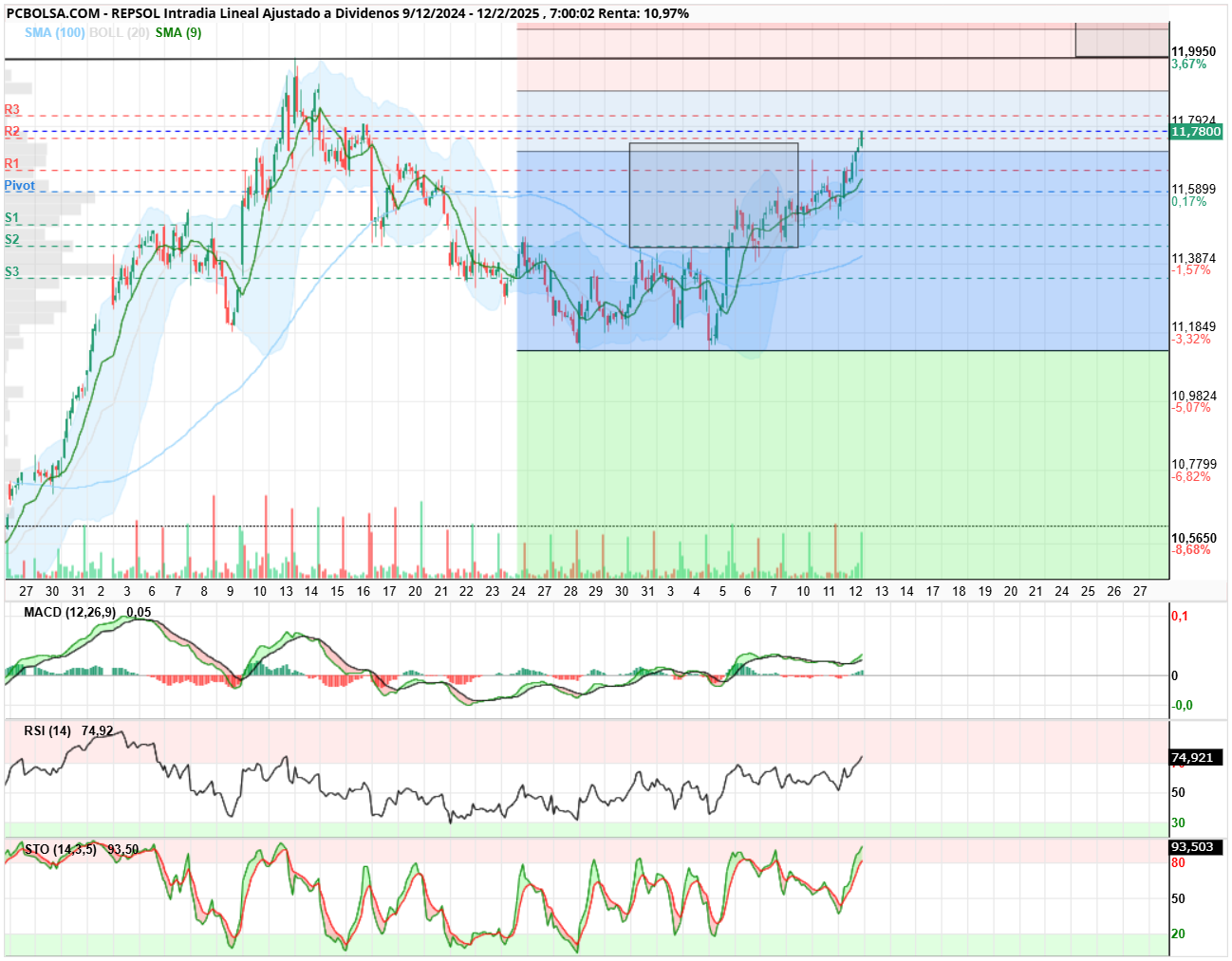1232x961 pixels.
Task: Click the MACD 0,1 scale label
Action: [x=1180, y=617]
